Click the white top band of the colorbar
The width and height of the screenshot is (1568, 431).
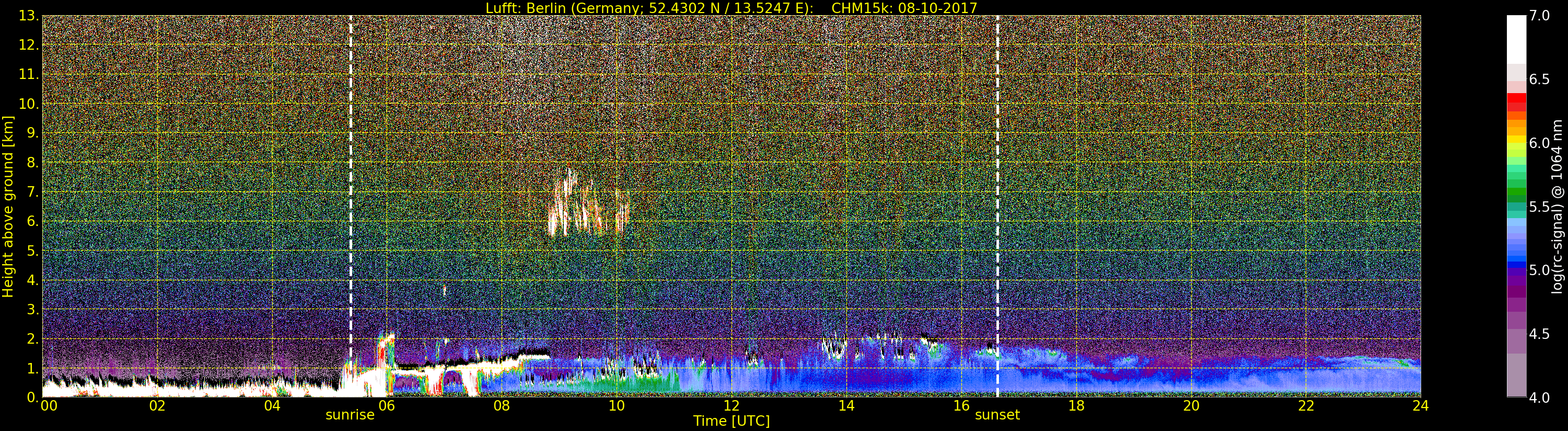[1516, 40]
